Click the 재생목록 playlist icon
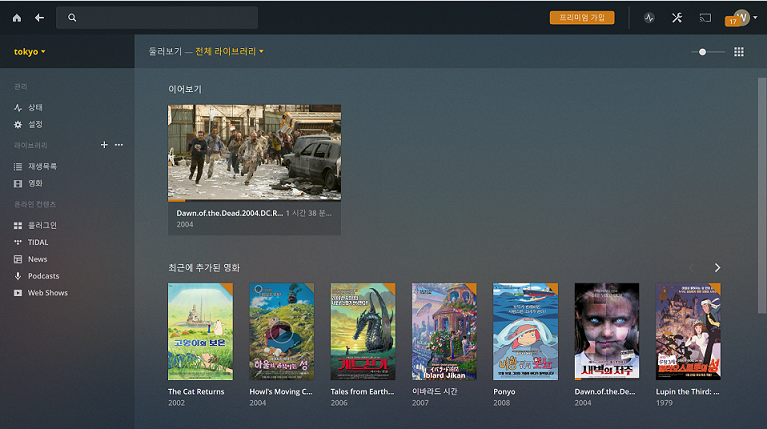Image resolution: width=767 pixels, height=429 pixels. pos(18,167)
